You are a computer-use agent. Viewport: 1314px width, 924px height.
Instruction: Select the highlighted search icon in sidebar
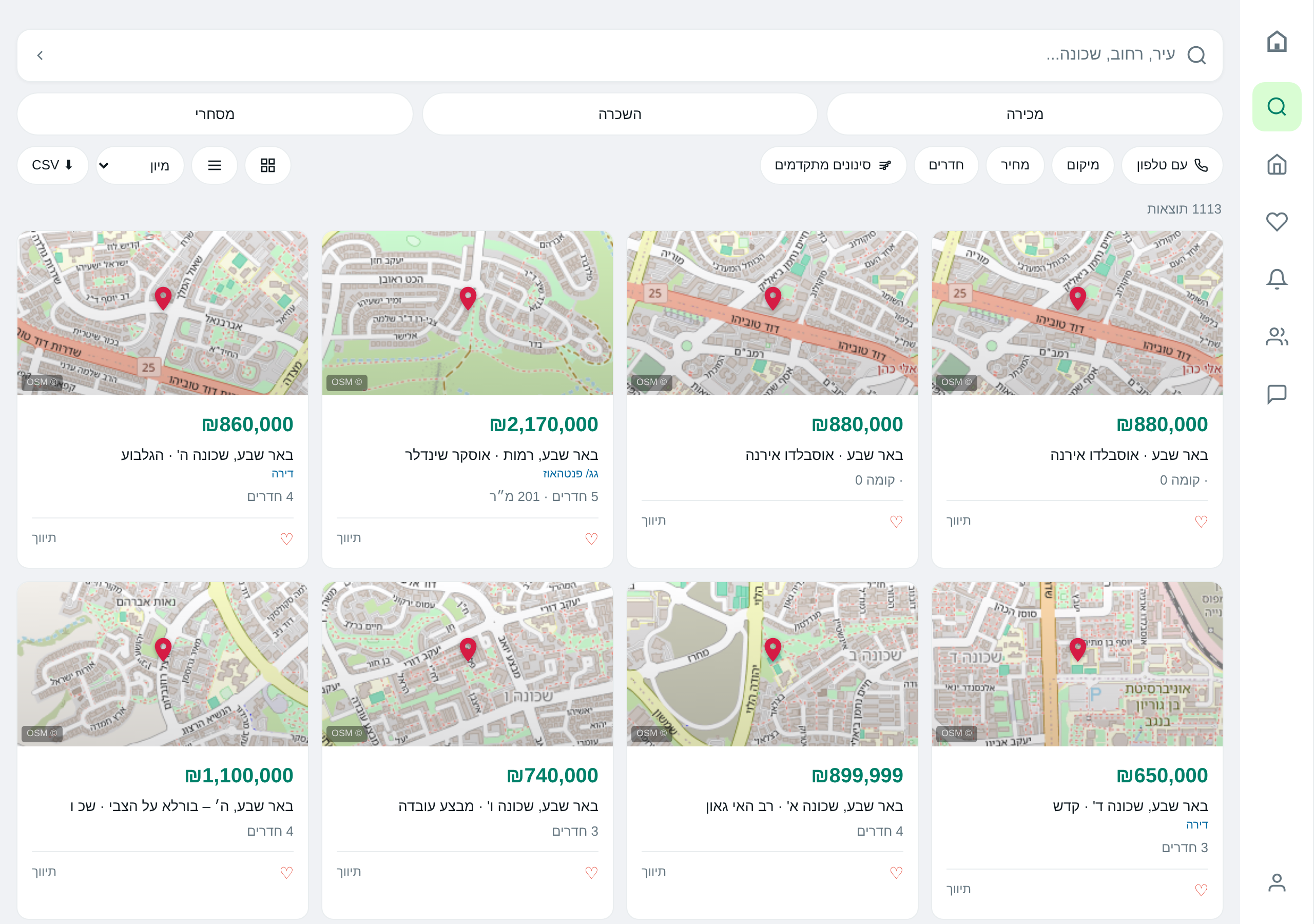[x=1276, y=106]
